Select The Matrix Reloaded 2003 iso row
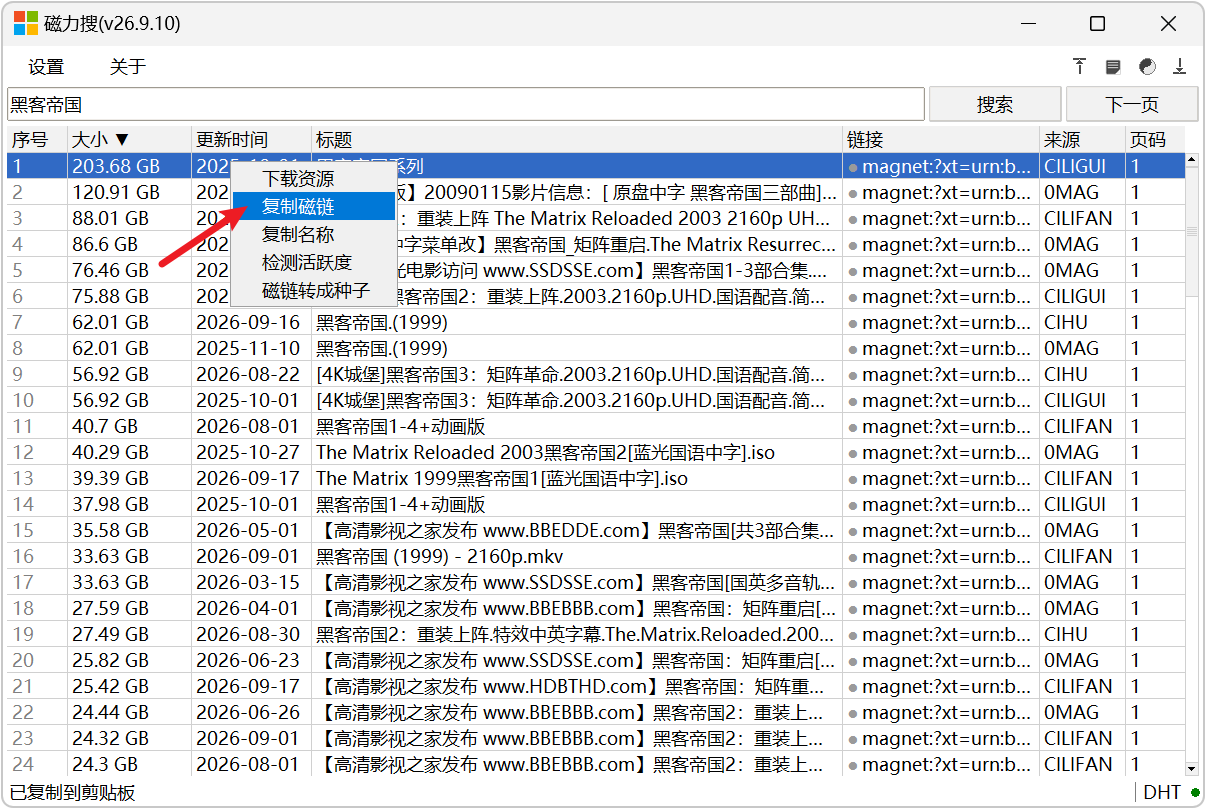Image resolution: width=1207 pixels, height=809 pixels. (596, 452)
